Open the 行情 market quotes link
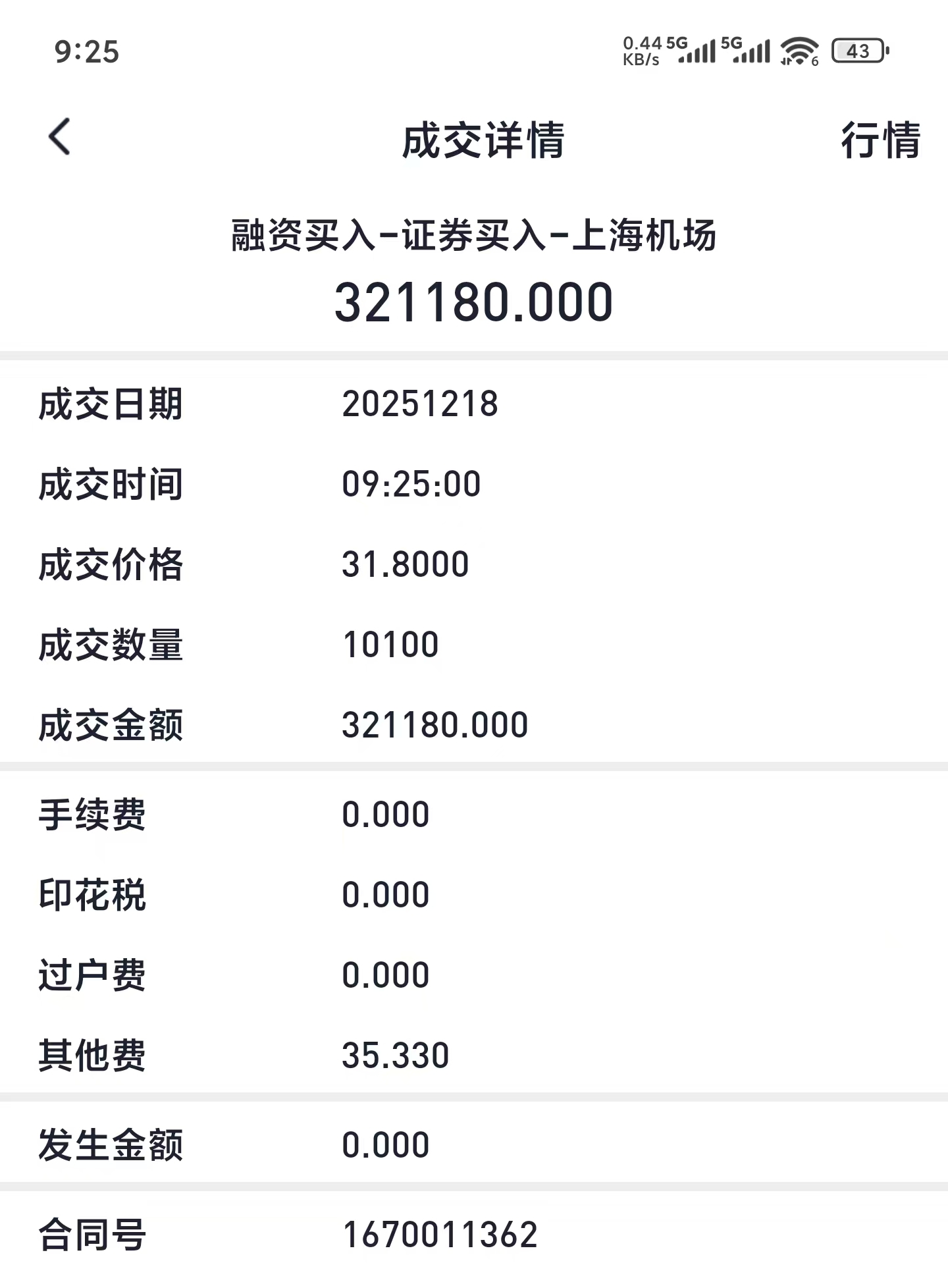 (880, 140)
